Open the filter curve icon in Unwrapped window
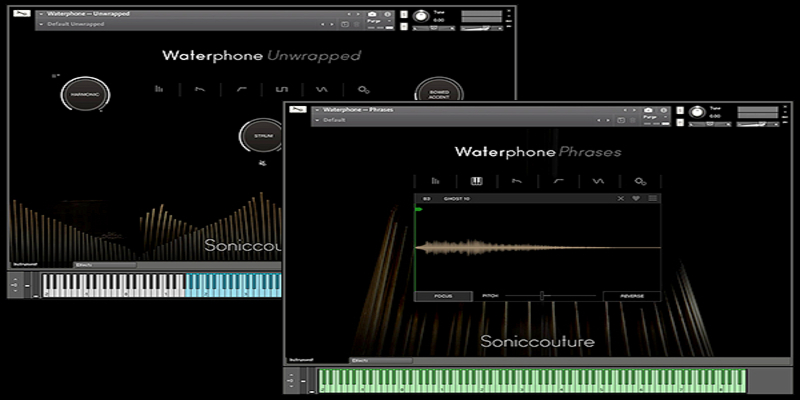Viewport: 800px width, 400px height. (241, 89)
